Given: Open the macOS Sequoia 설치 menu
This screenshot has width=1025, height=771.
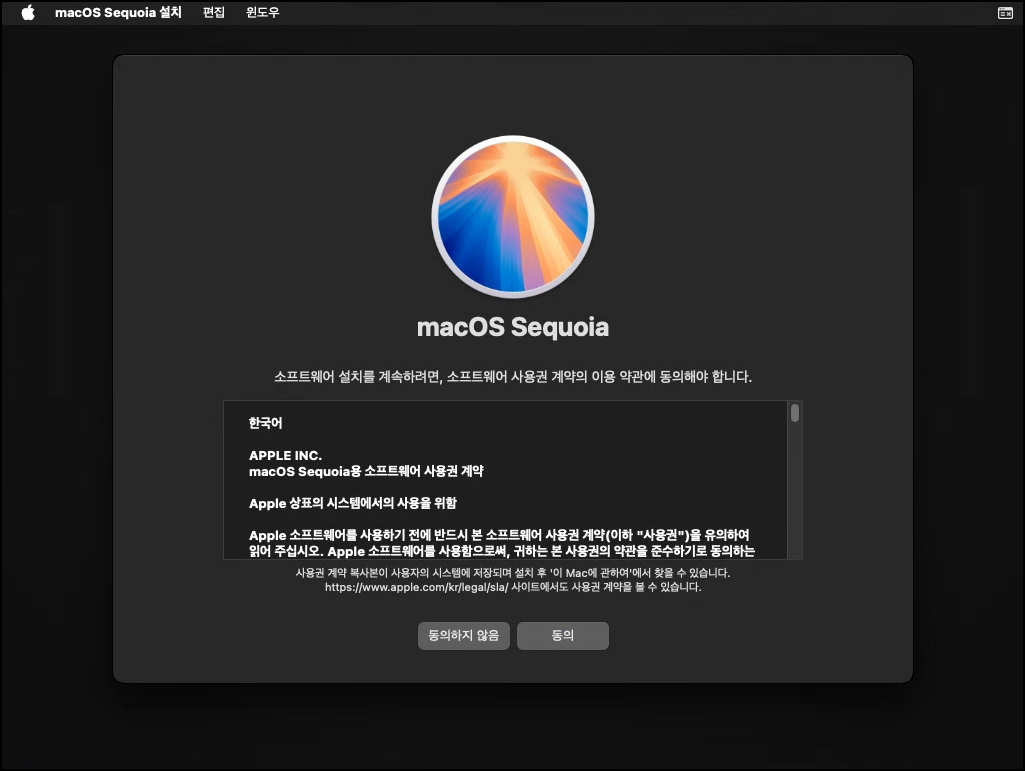Looking at the screenshot, I should (x=118, y=12).
